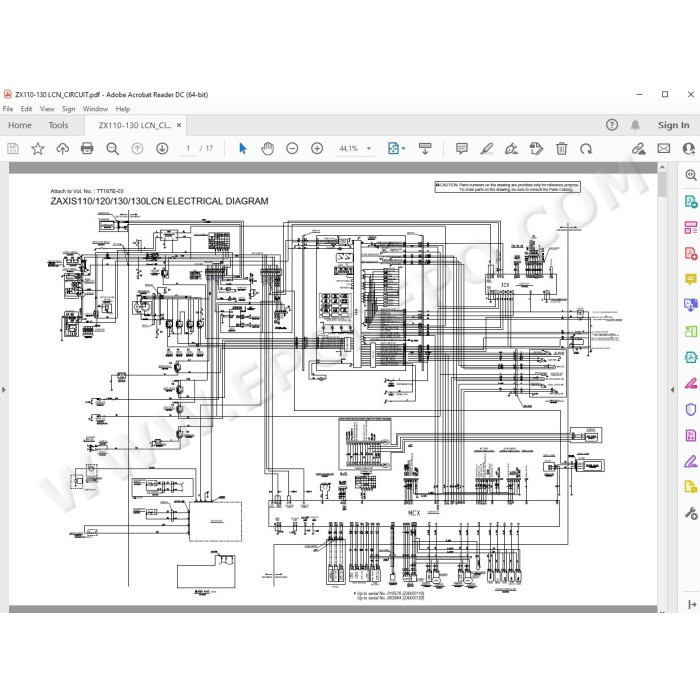Go to previous page arrow
The image size is (700, 700).
137,148
